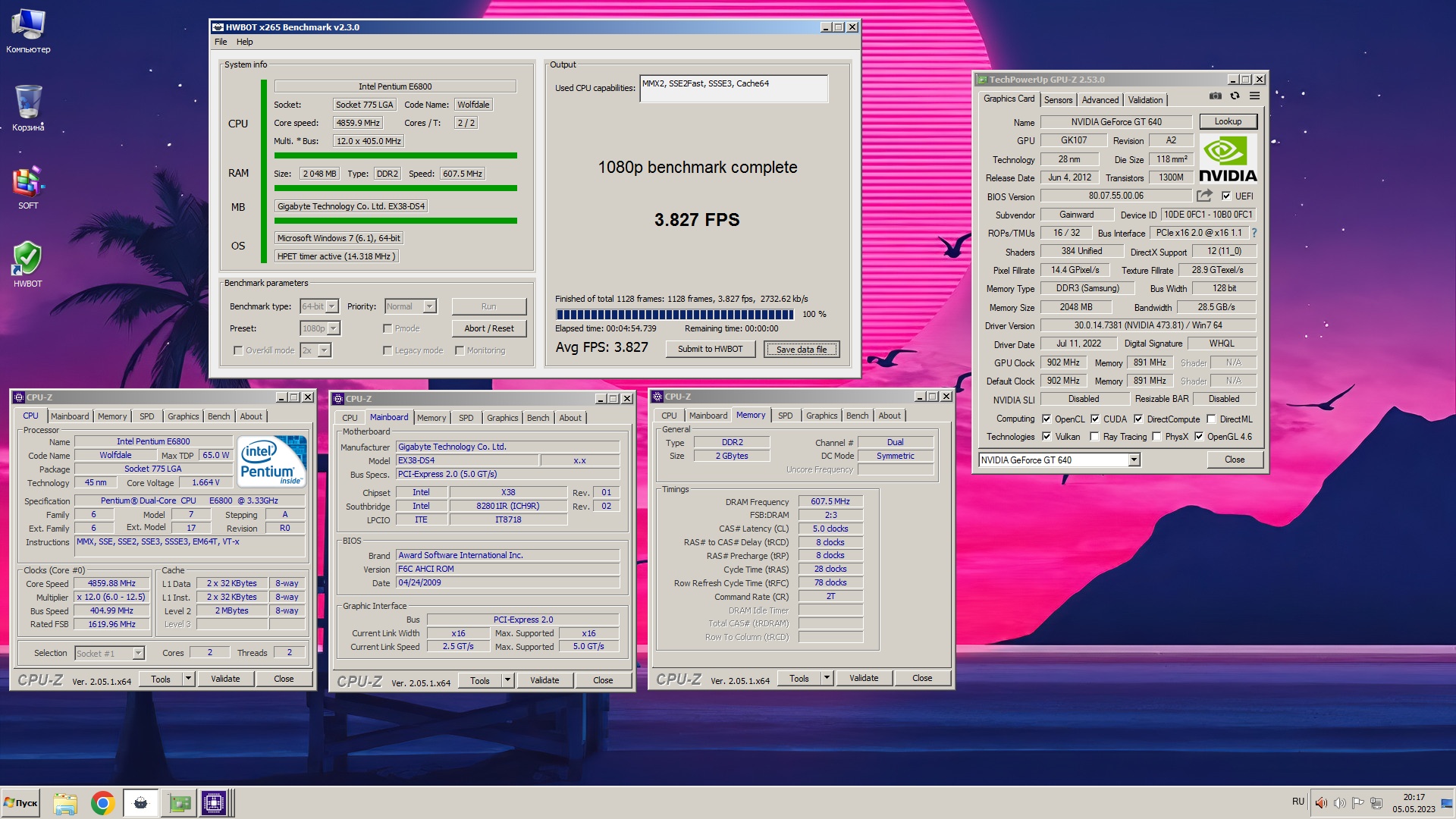Screen dimensions: 1456x819
Task: Open the Overkill 2x dropdown
Action: coord(315,350)
